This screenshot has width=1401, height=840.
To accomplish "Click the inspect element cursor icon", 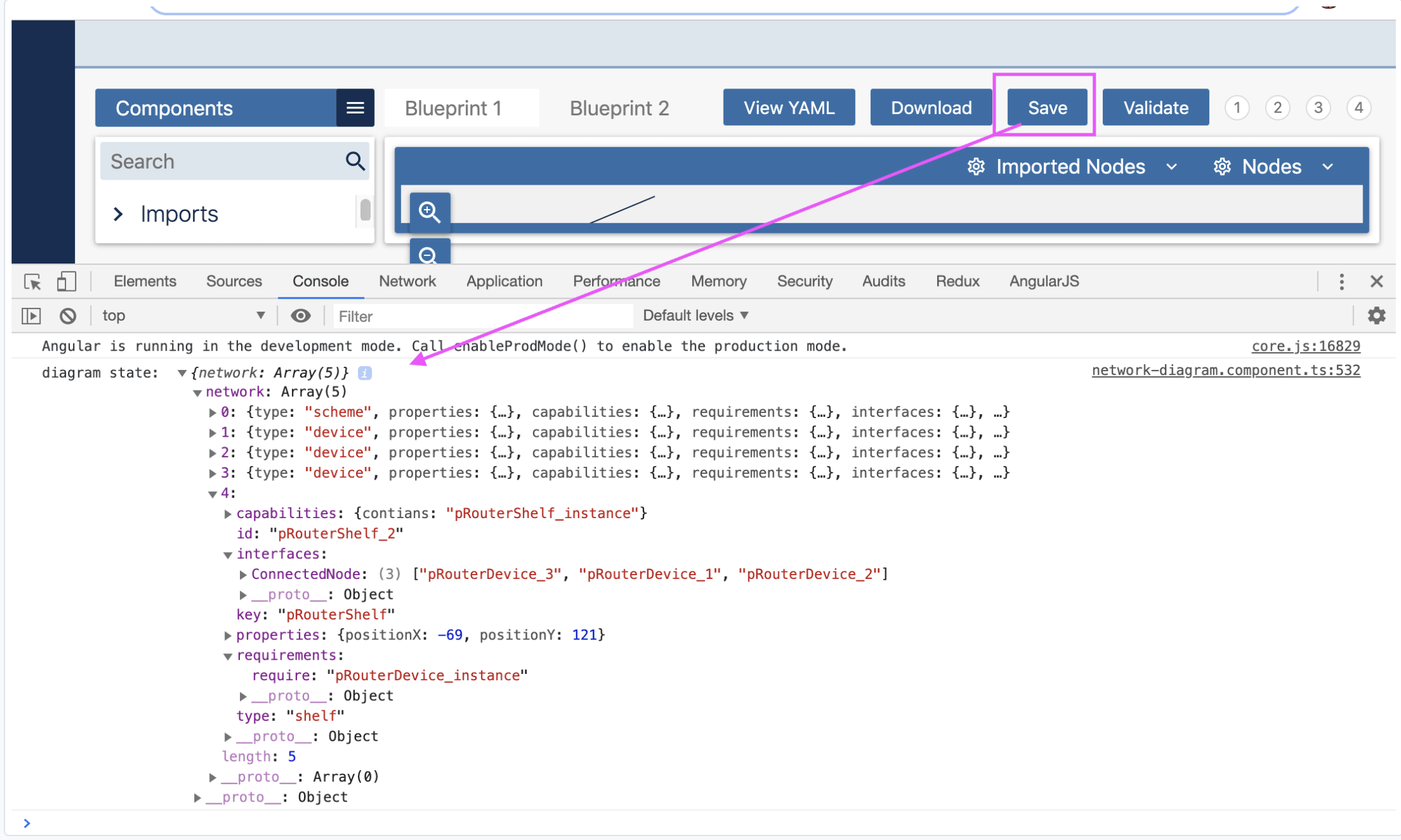I will tap(32, 281).
